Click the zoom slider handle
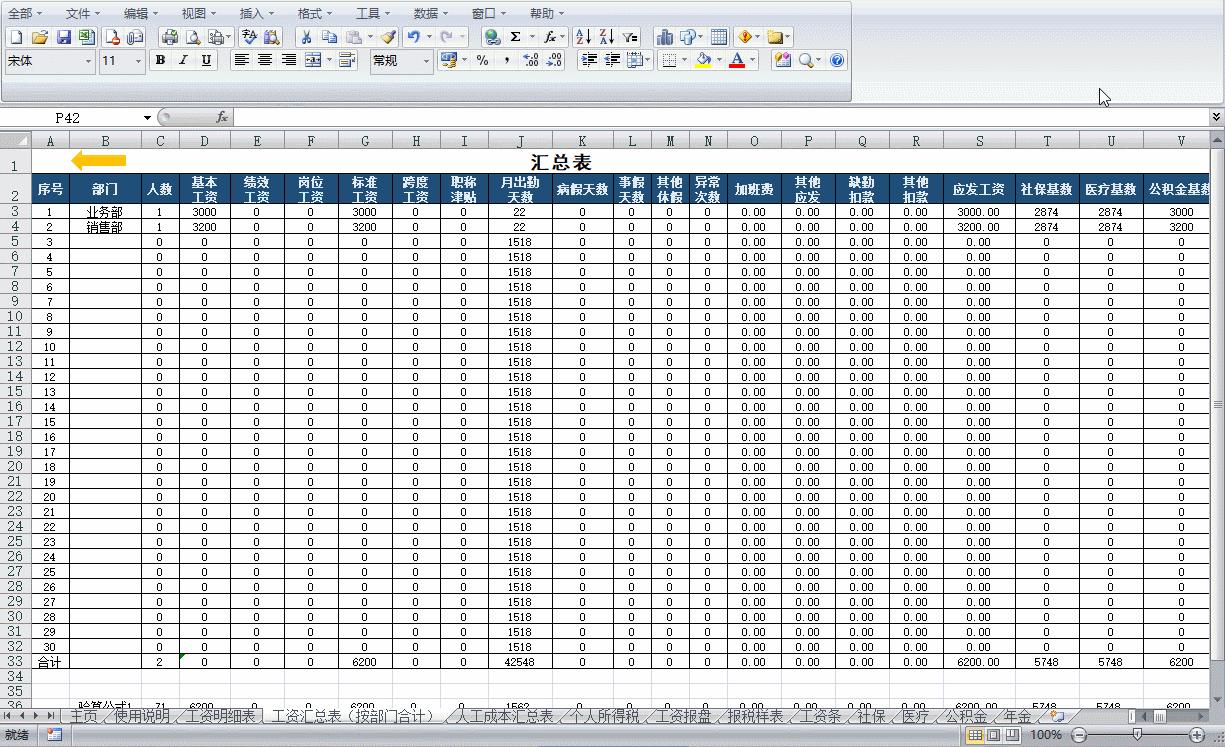 [x=1138, y=735]
